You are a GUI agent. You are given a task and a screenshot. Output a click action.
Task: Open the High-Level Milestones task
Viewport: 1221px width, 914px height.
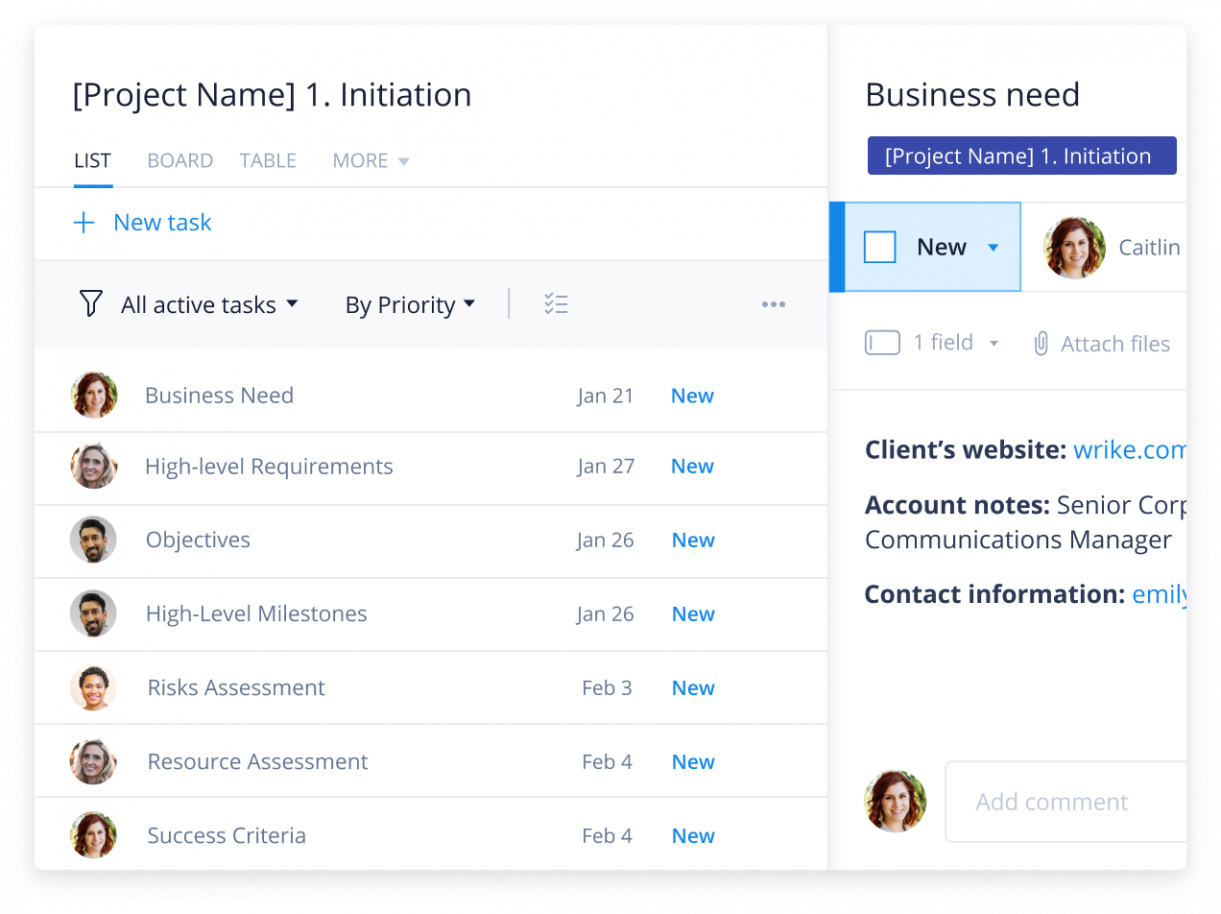[256, 614]
